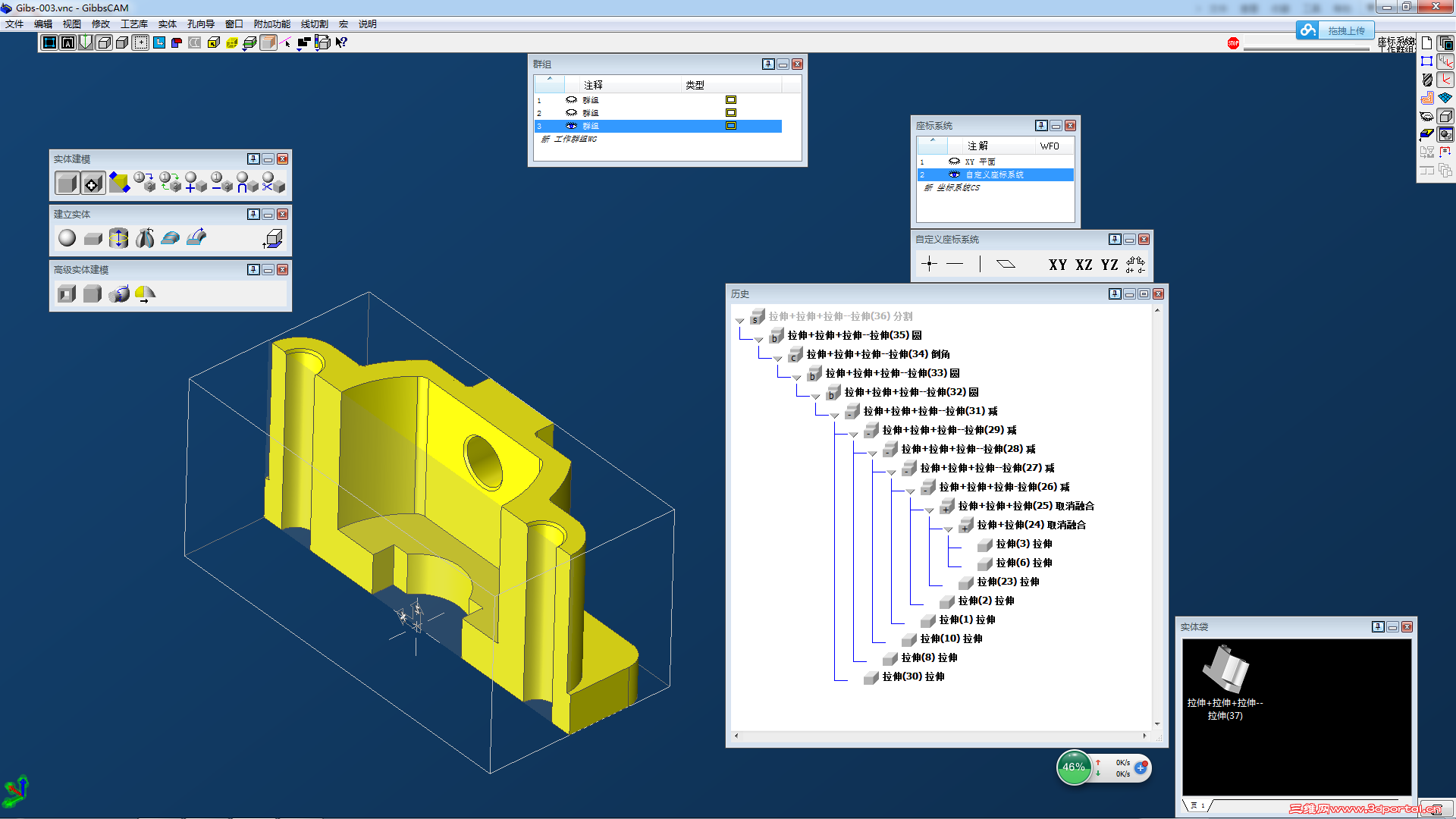Click the slice solid icon with yellow plane
1456x819 pixels.
(x=119, y=183)
